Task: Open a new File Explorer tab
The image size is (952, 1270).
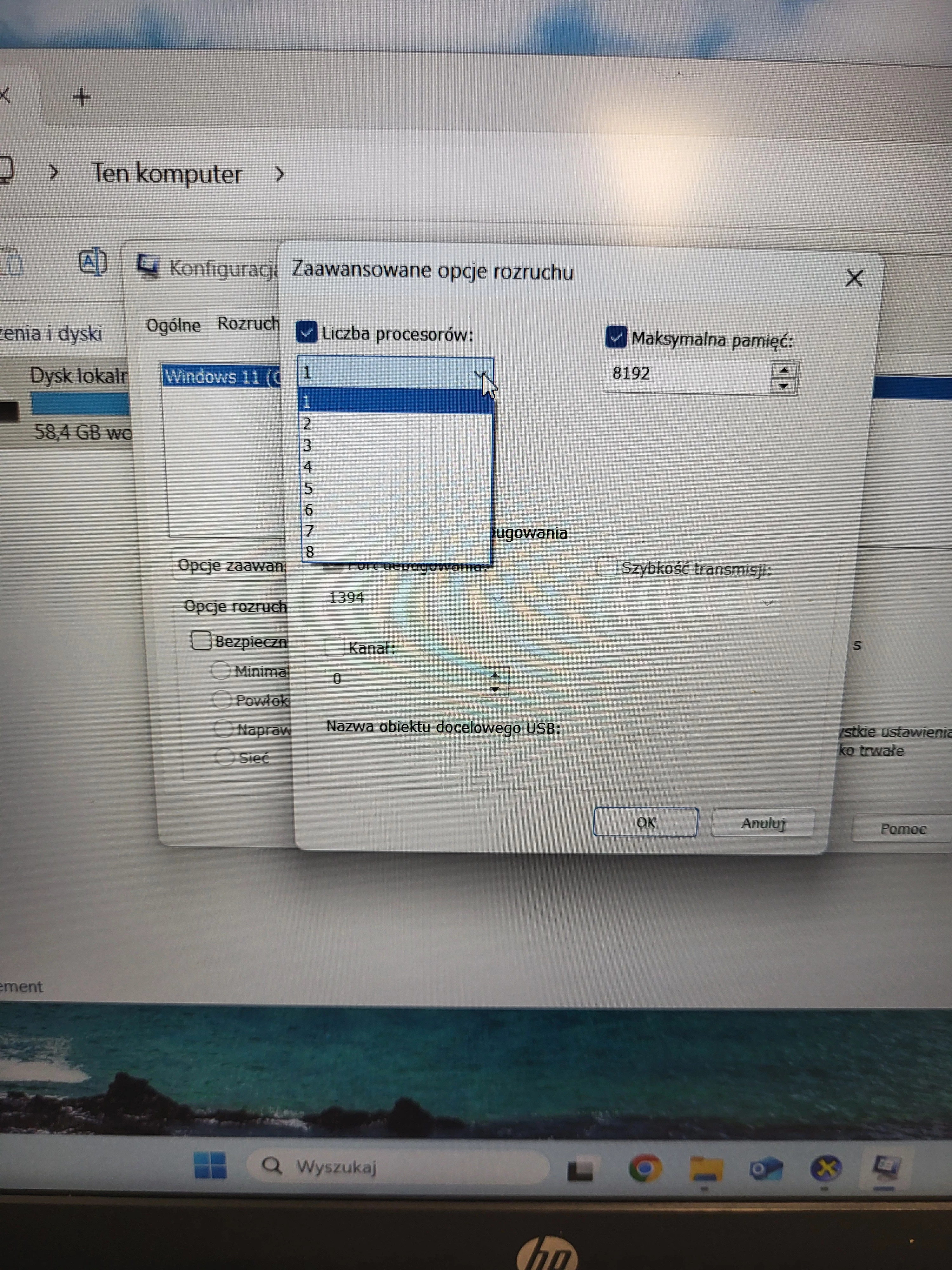Action: click(82, 97)
